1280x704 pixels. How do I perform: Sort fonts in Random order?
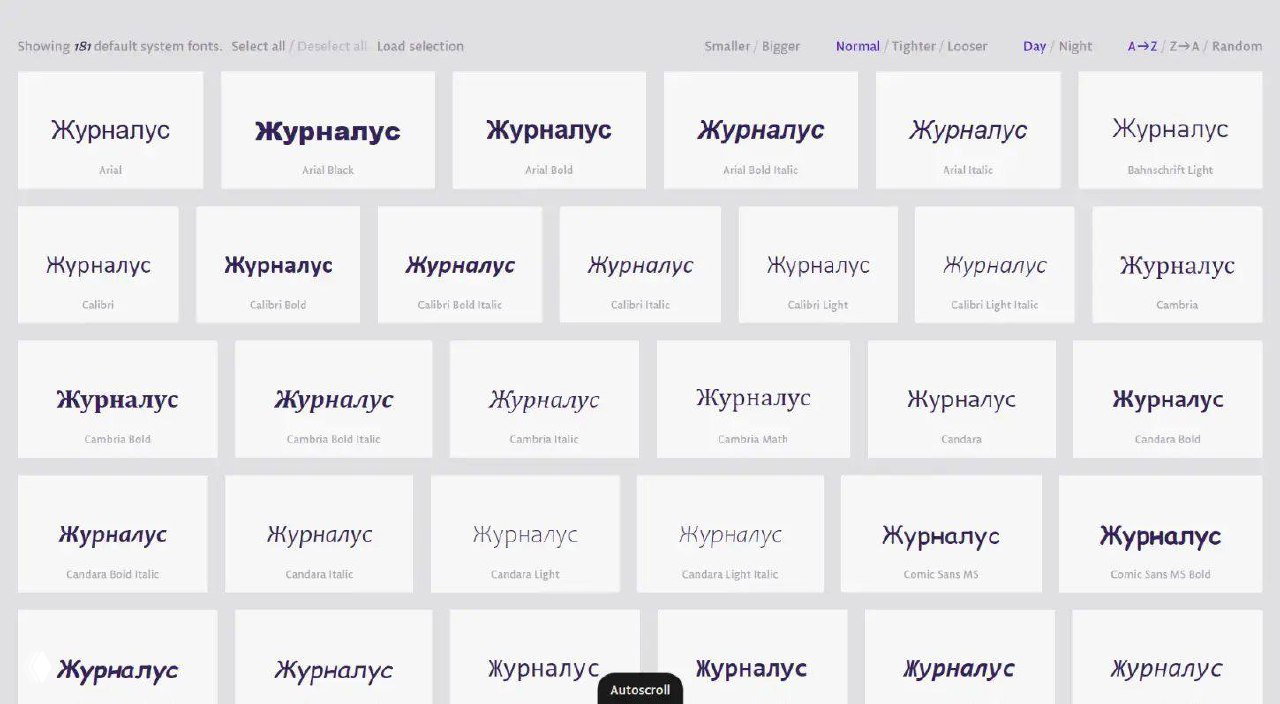[x=1237, y=46]
